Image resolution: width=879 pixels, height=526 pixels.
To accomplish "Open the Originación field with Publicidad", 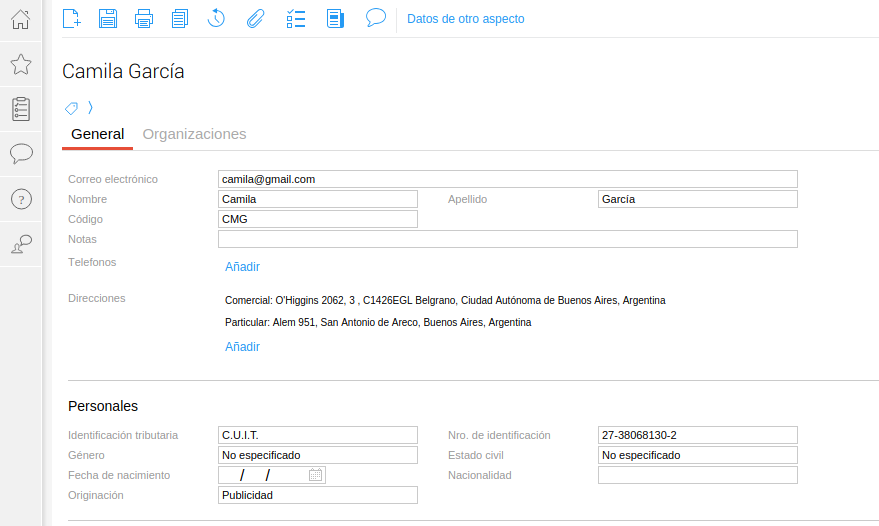I will pyautogui.click(x=318, y=495).
